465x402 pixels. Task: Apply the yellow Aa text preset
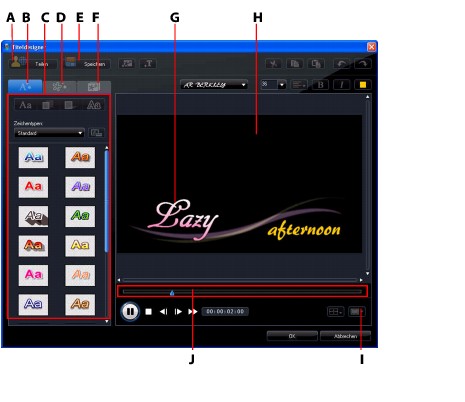pyautogui.click(x=80, y=246)
